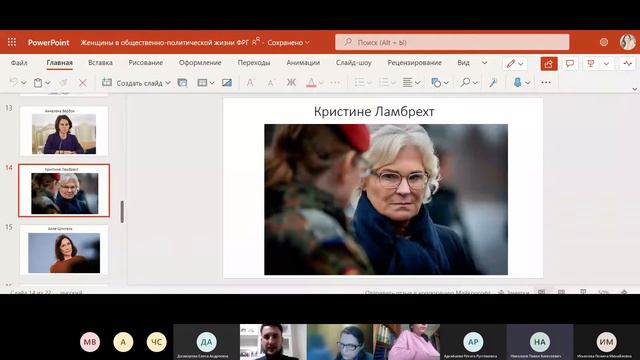Open Создать слайд dropdown arrow
The width and height of the screenshot is (640, 360).
coord(168,83)
